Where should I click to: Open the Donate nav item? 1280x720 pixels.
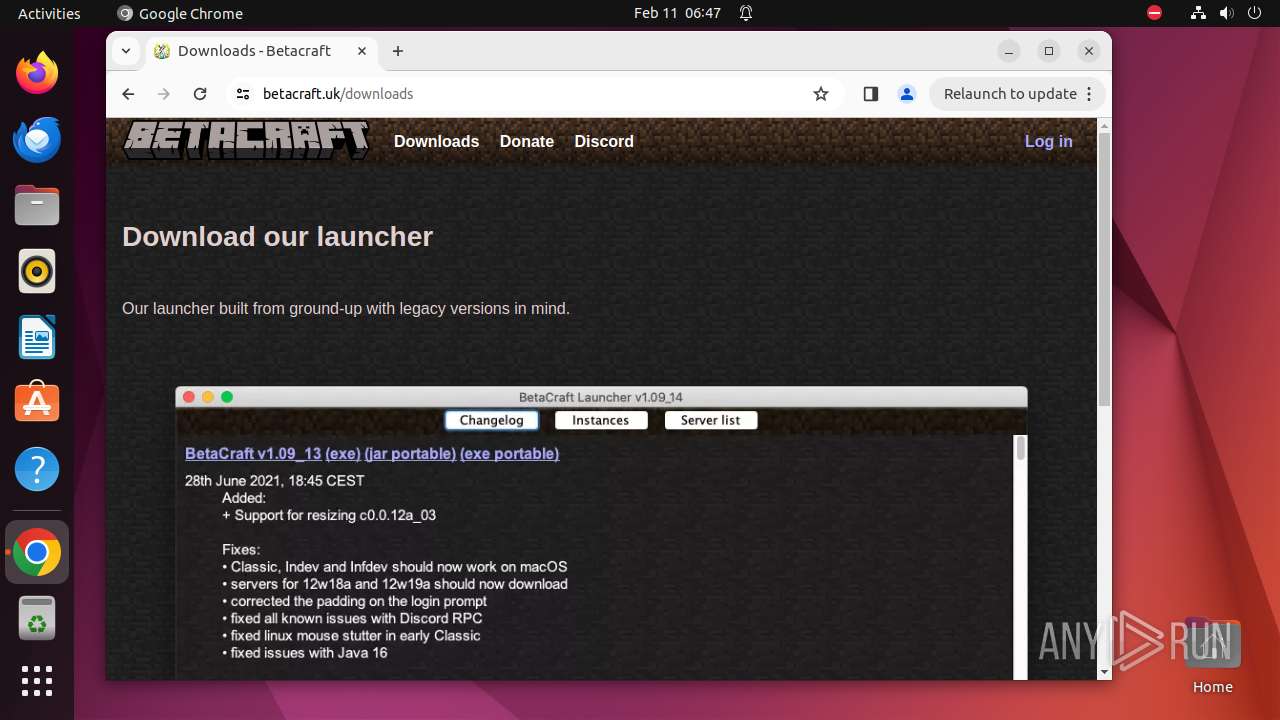527,141
